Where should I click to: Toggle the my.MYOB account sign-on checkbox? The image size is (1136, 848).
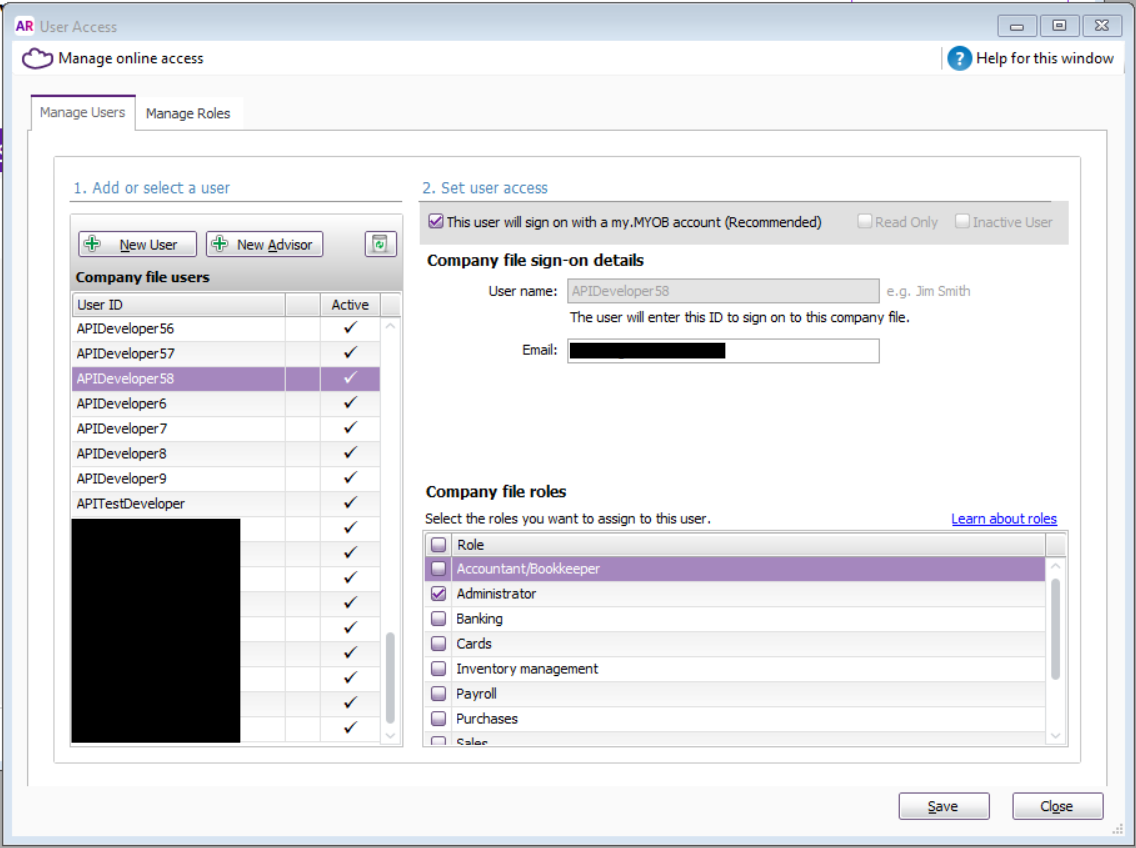click(x=435, y=222)
